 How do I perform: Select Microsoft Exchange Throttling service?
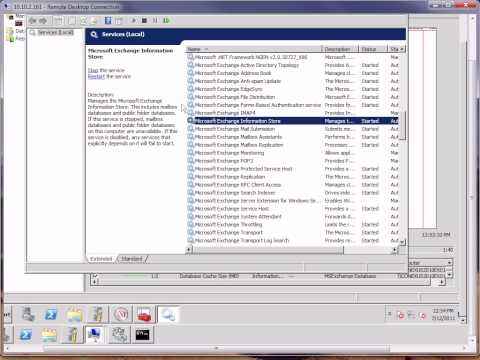(x=293, y=225)
